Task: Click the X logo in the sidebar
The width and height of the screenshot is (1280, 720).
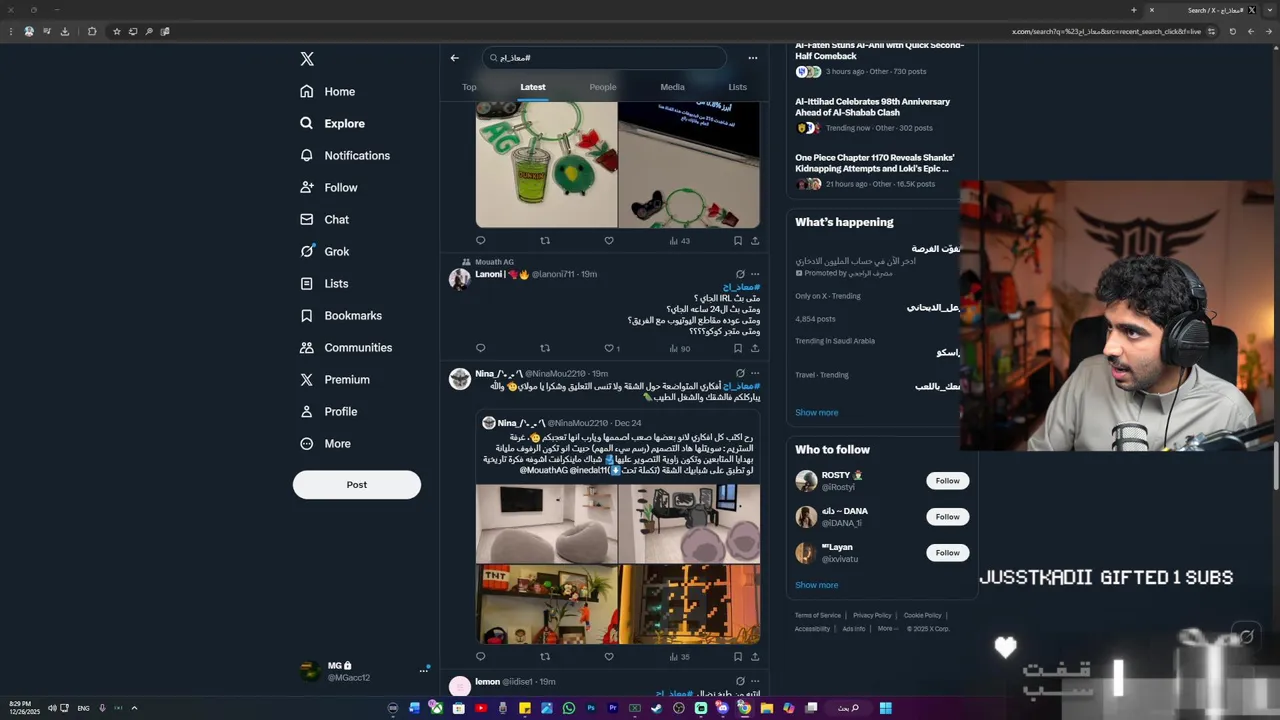Action: click(x=307, y=59)
